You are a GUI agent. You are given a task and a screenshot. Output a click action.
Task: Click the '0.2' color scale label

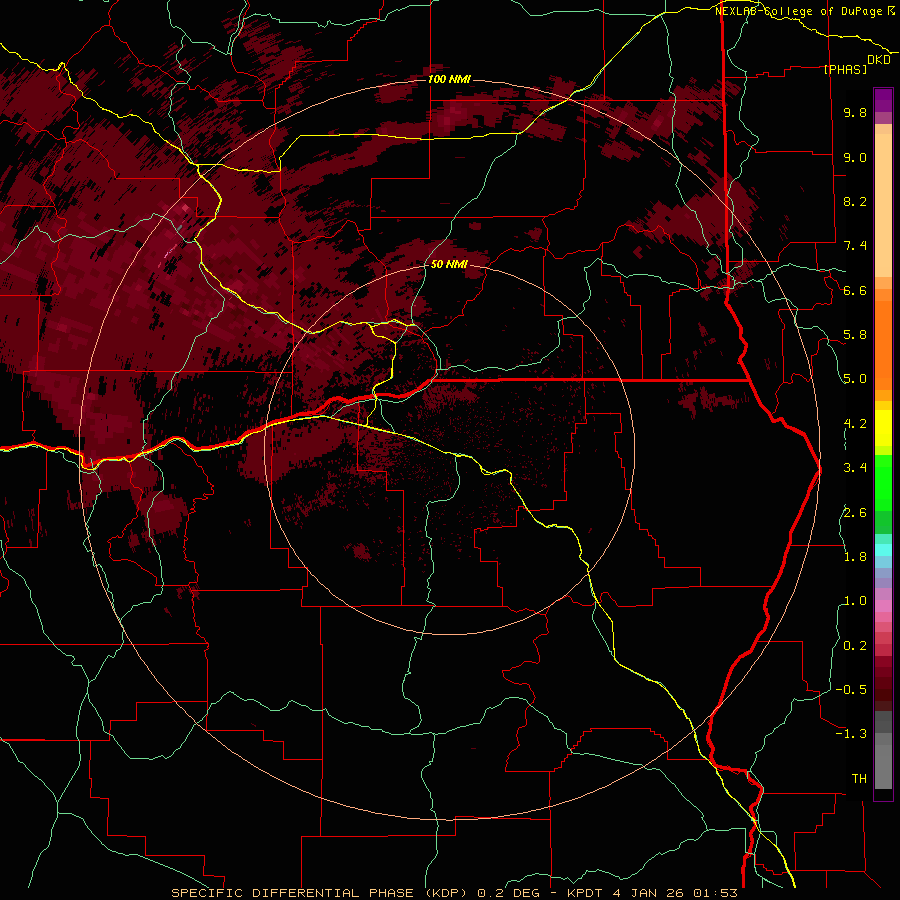[x=855, y=646]
